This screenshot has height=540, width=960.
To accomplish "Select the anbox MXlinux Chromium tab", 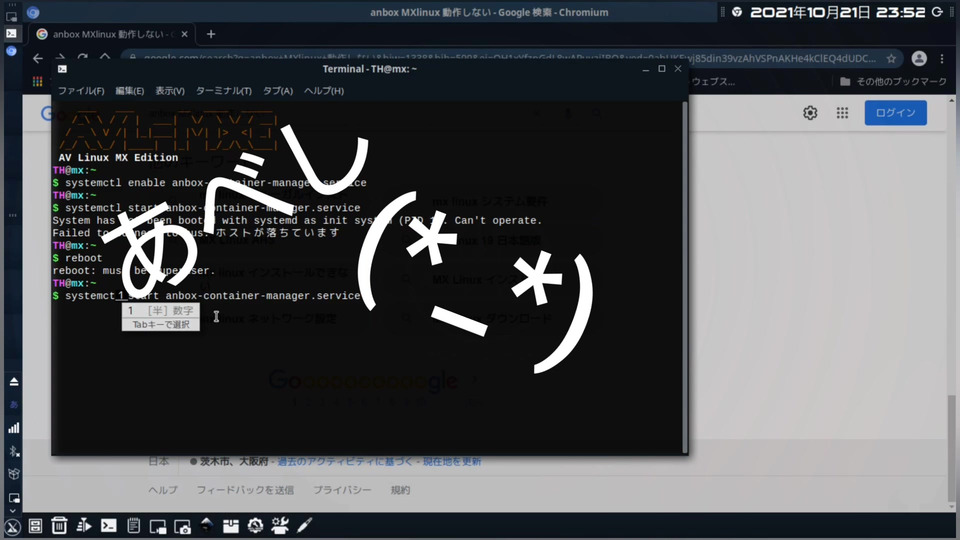I will [112, 34].
